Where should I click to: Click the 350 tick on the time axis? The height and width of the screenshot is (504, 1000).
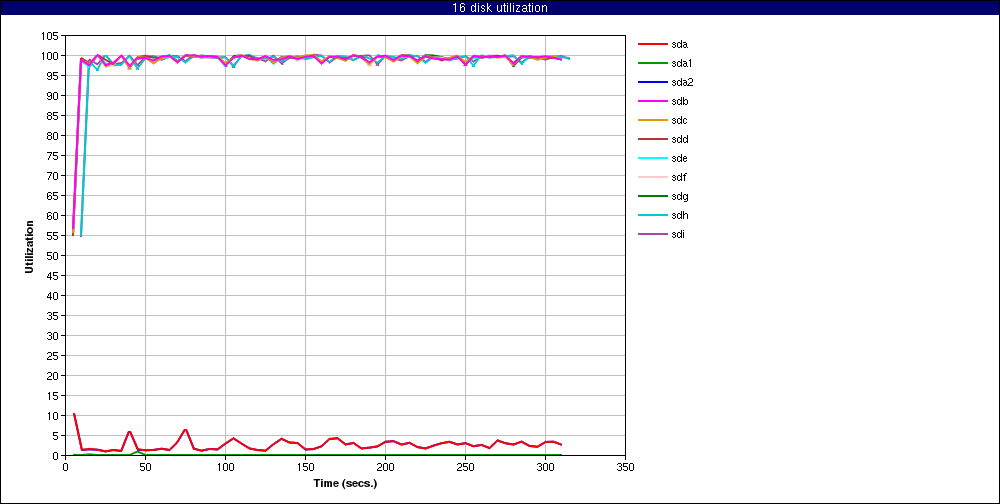[626, 467]
